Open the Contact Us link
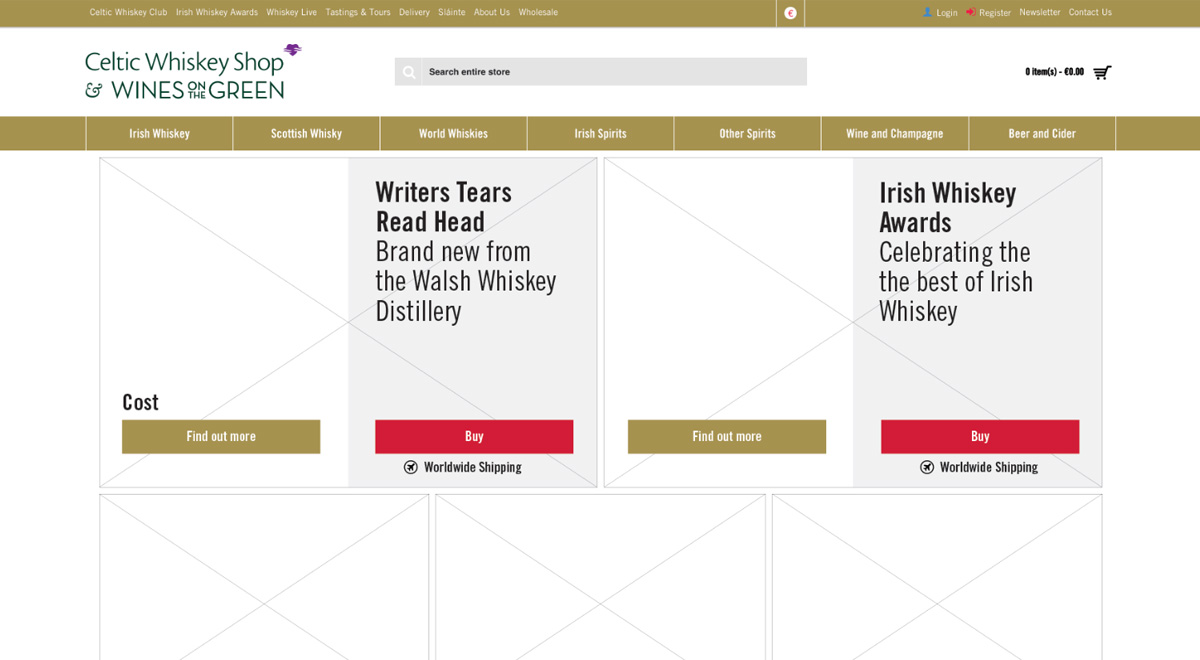Viewport: 1200px width, 660px height. pyautogui.click(x=1090, y=12)
